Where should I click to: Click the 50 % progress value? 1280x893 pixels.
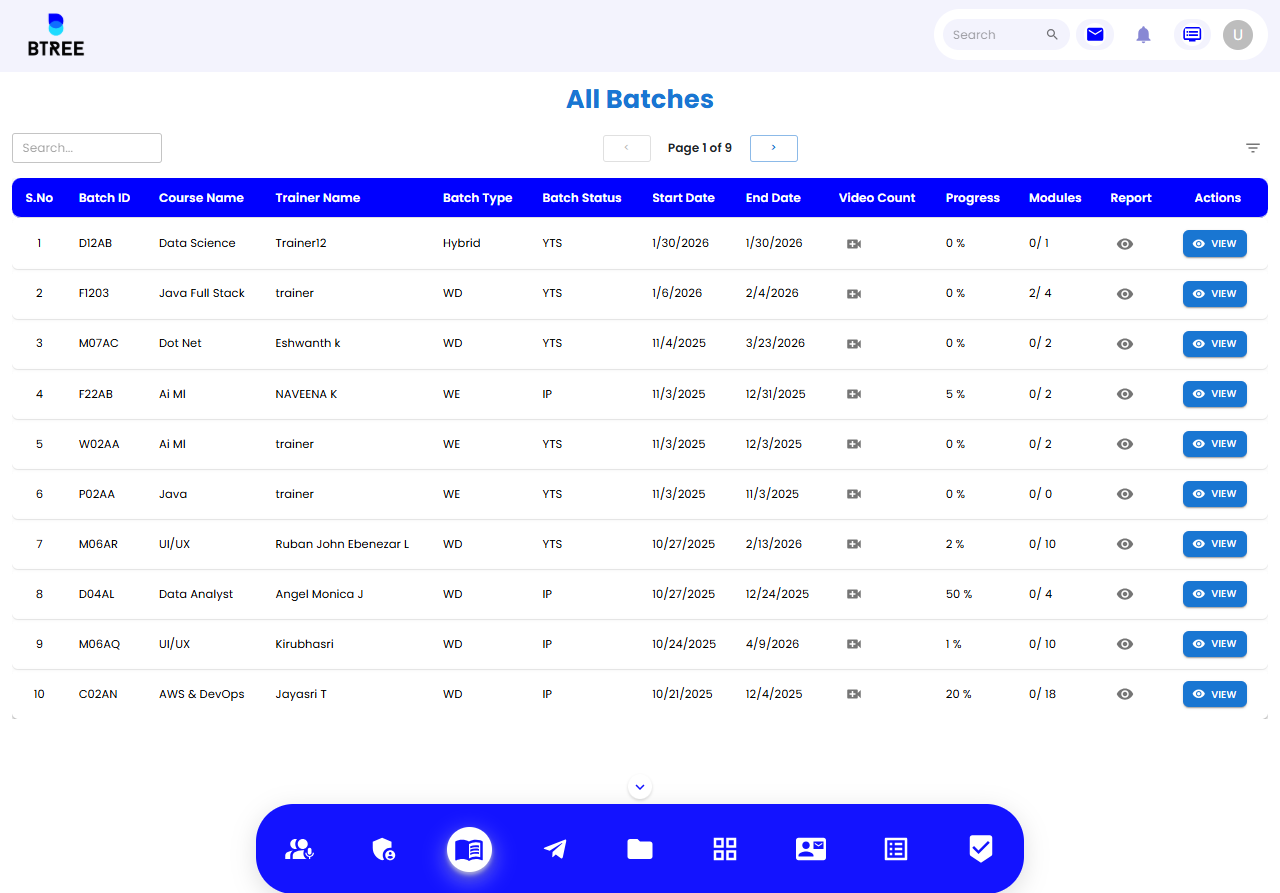pos(959,594)
